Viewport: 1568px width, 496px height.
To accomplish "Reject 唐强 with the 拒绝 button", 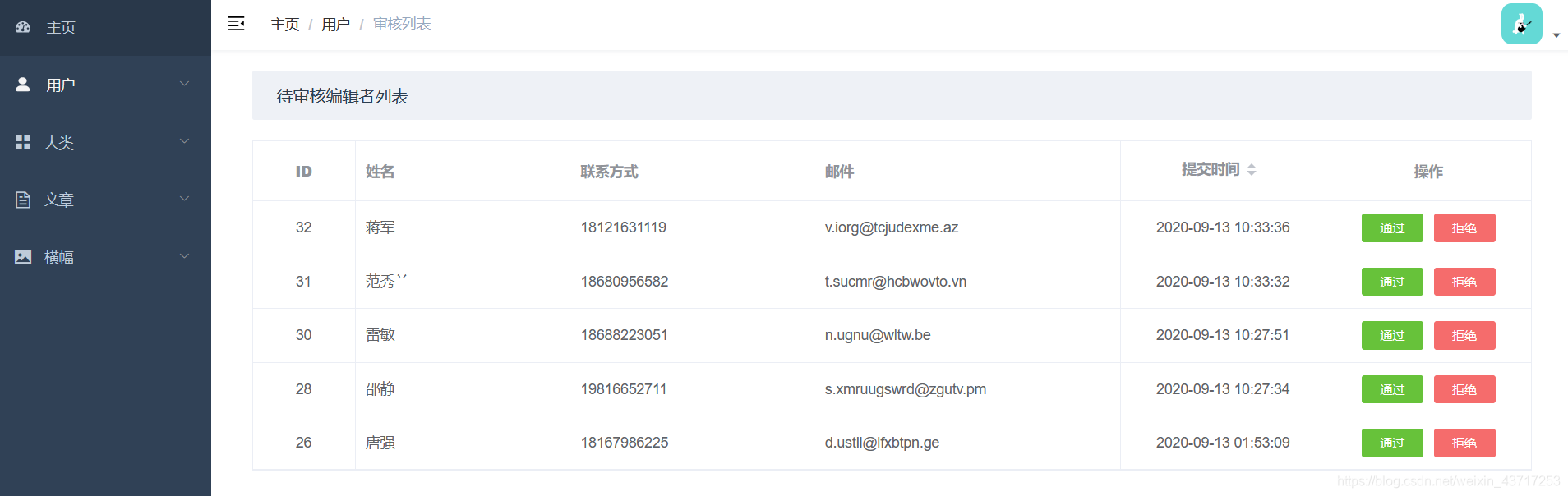I will 1464,443.
